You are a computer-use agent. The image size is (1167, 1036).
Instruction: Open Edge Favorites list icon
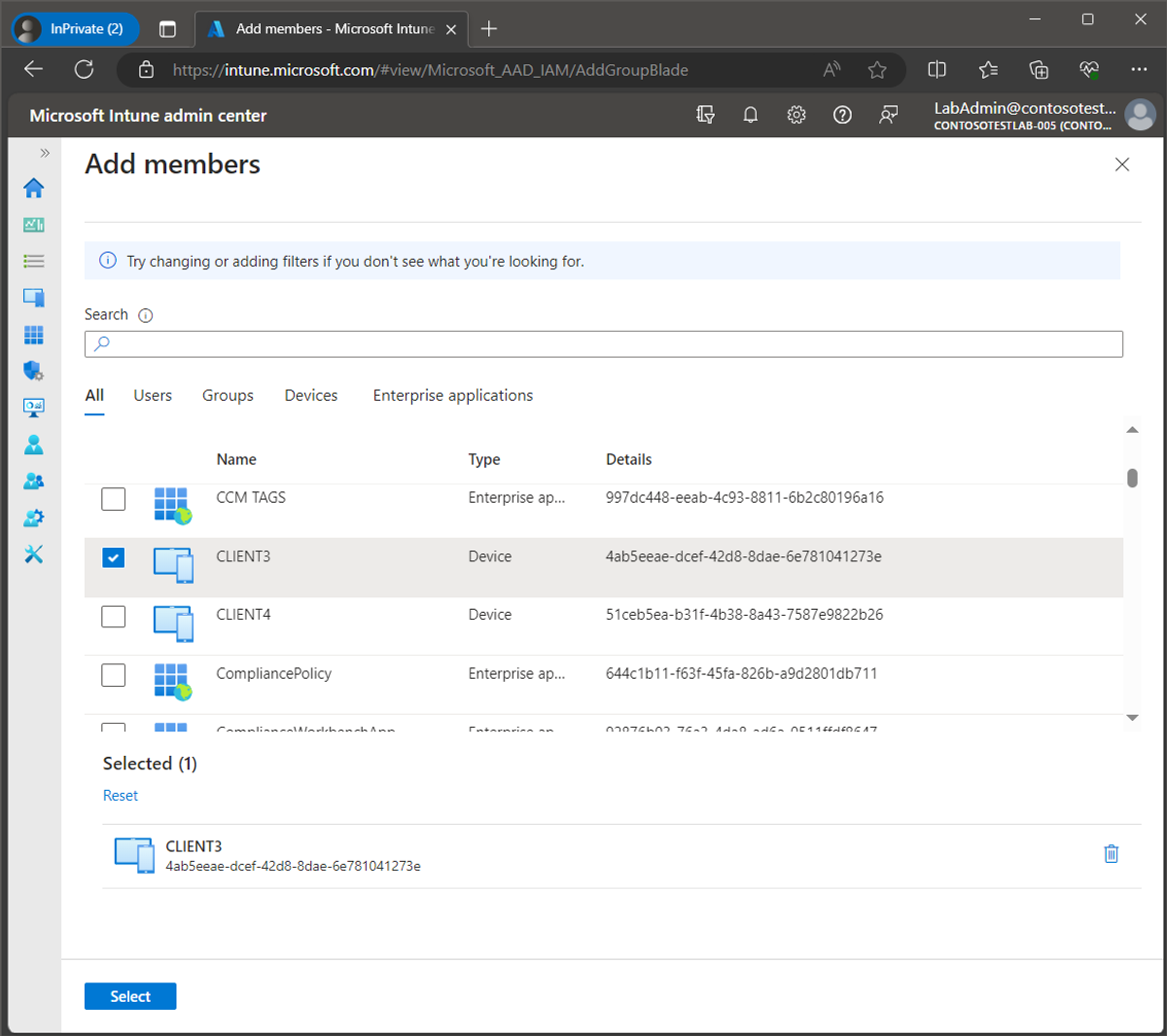coord(989,69)
